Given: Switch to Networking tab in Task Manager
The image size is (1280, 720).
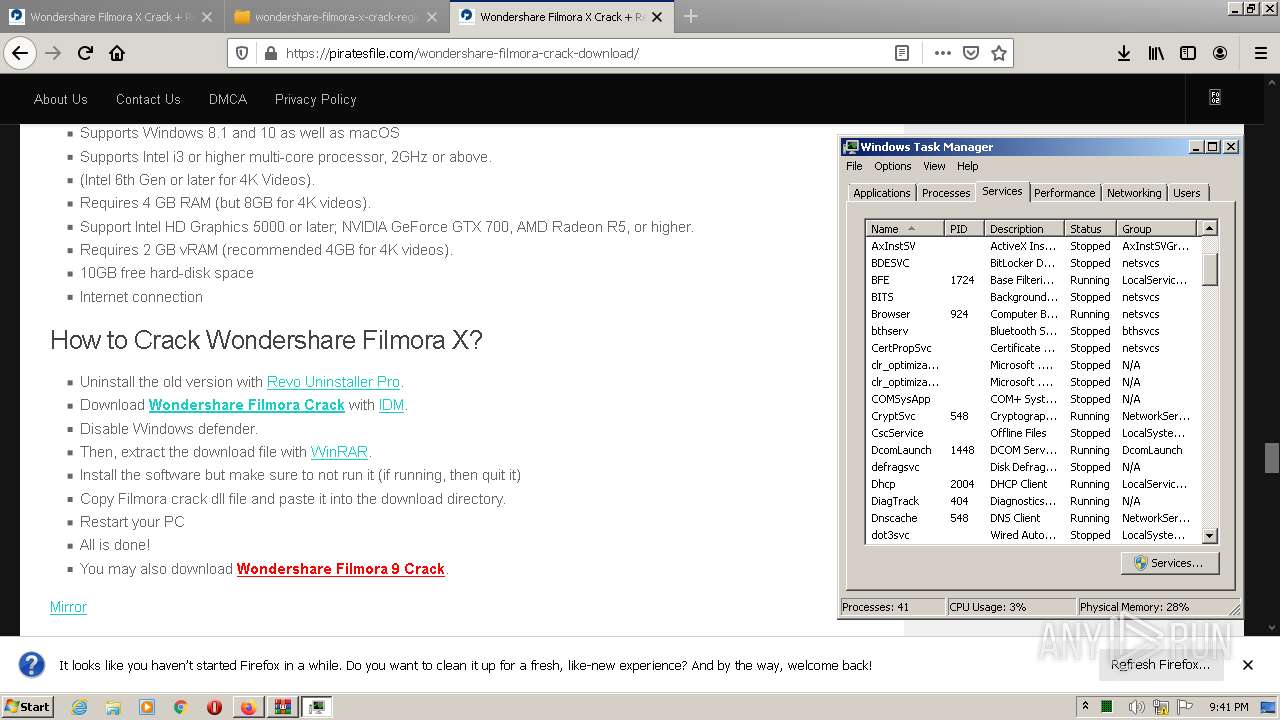Looking at the screenshot, I should [x=1134, y=193].
